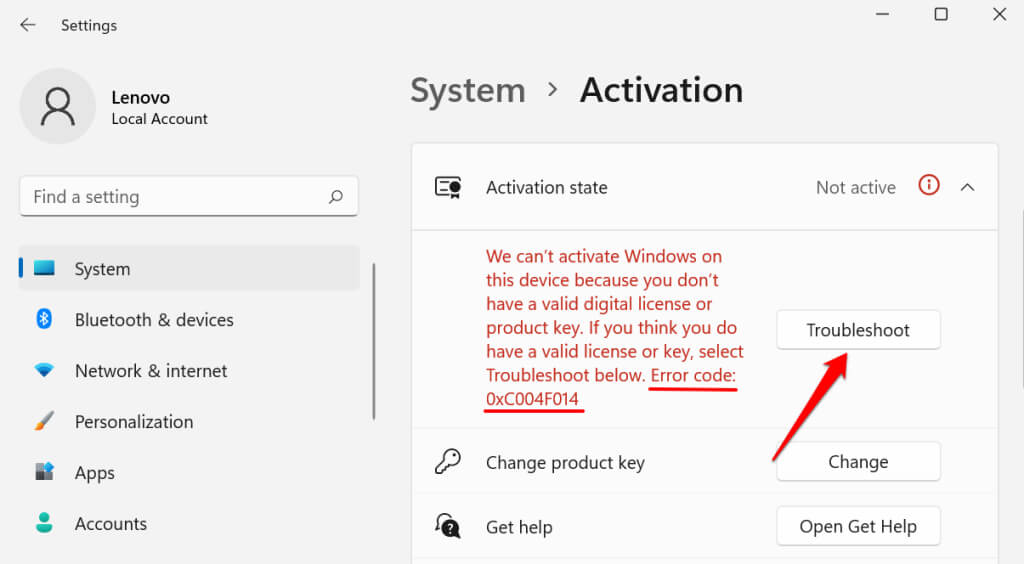1024x564 pixels.
Task: Click the Troubleshoot button
Action: coord(858,330)
